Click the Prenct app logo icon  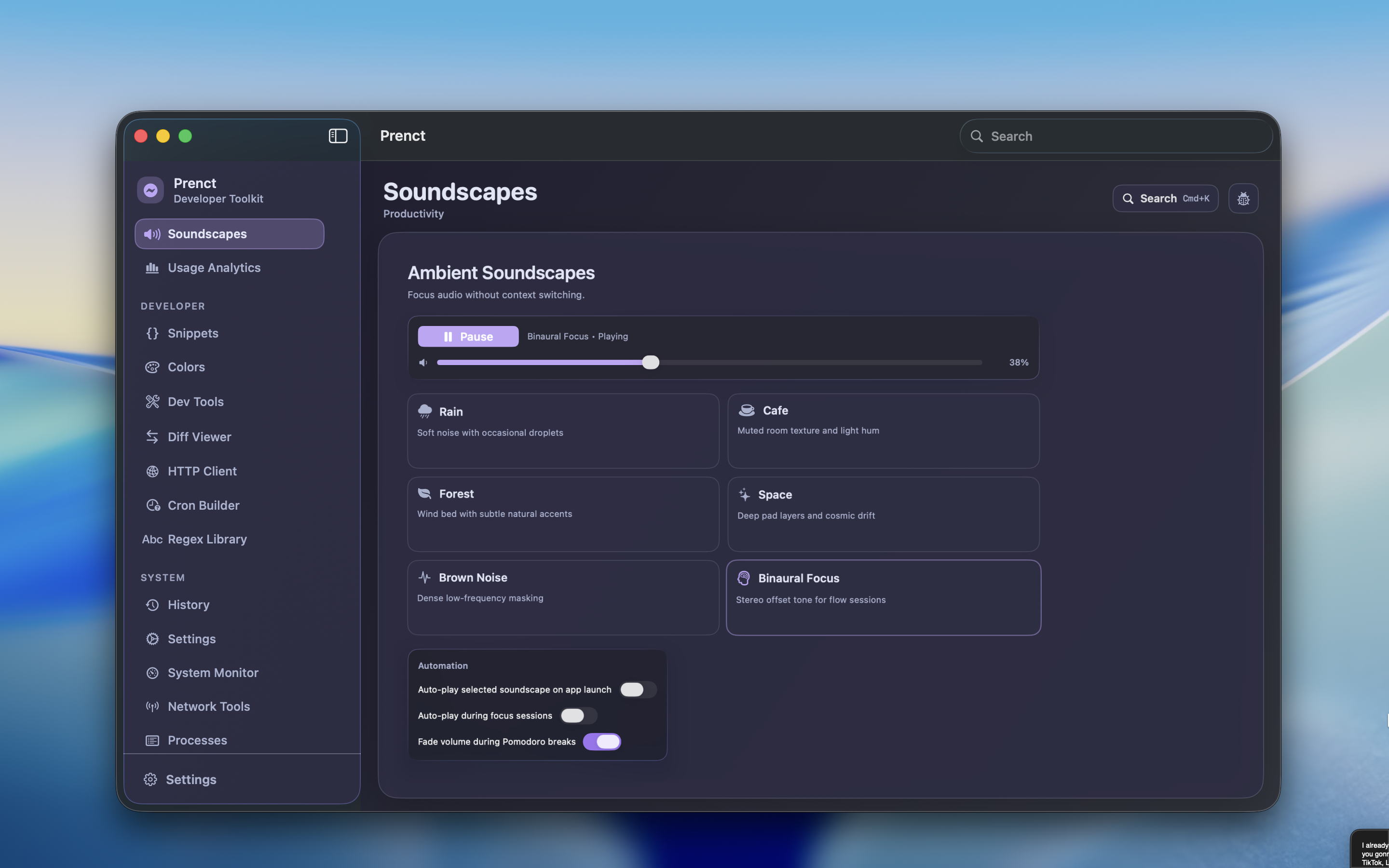150,190
